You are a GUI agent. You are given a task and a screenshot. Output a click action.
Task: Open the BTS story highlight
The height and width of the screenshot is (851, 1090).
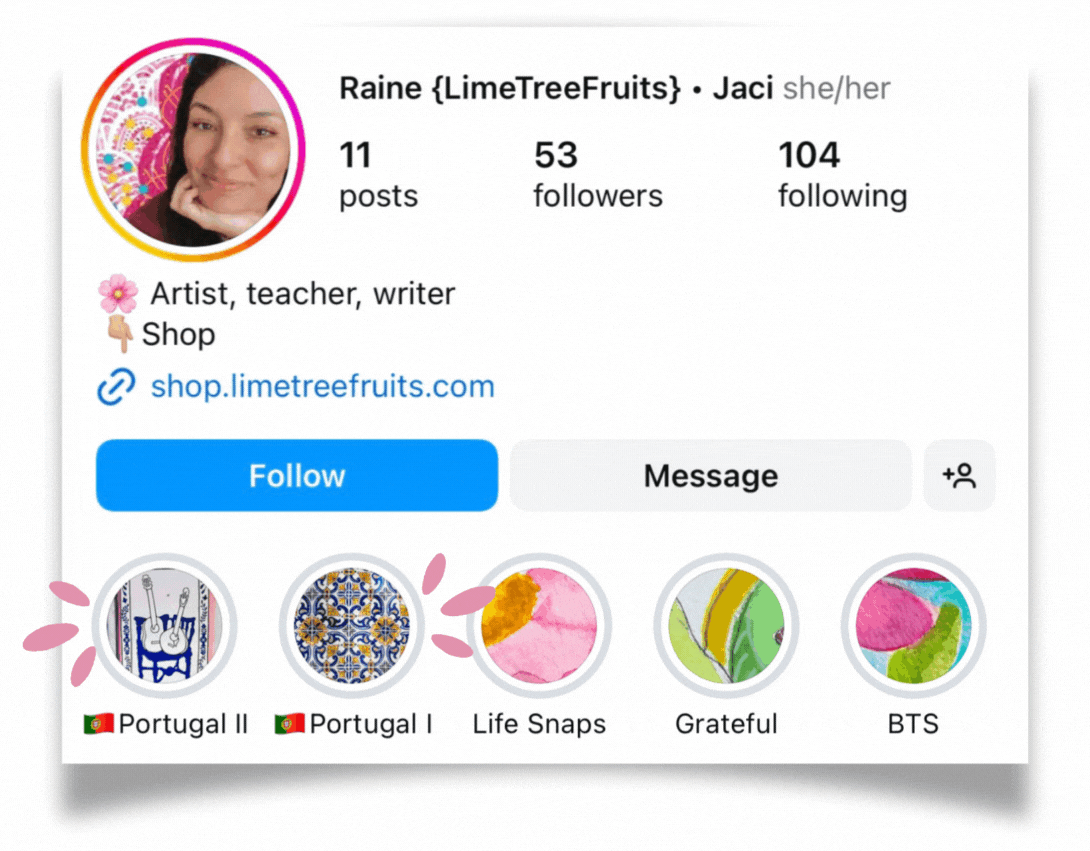click(913, 625)
